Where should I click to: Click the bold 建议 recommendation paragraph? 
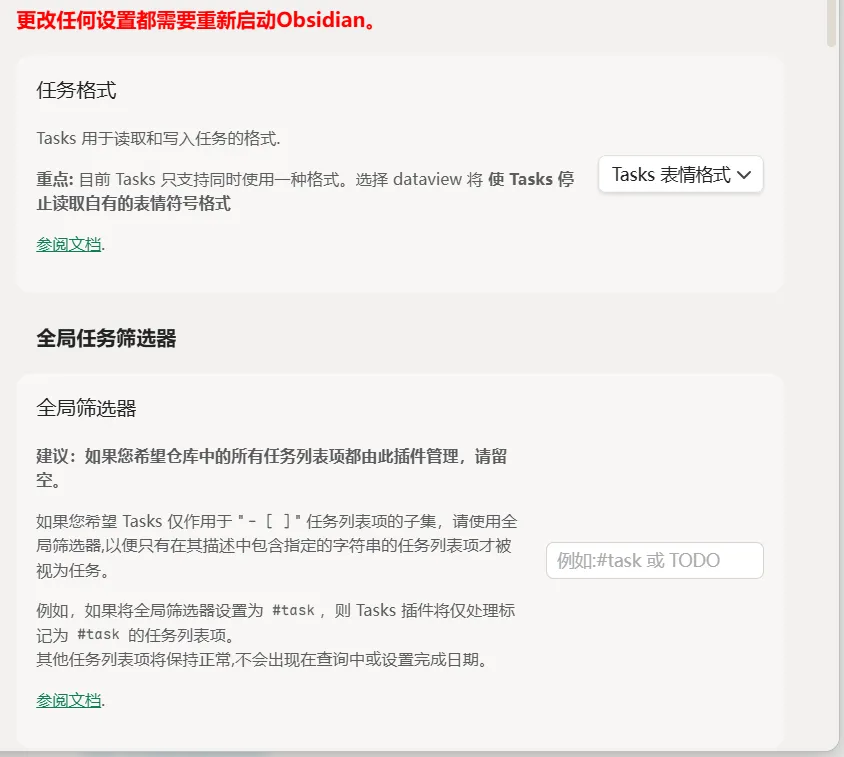tap(272, 467)
